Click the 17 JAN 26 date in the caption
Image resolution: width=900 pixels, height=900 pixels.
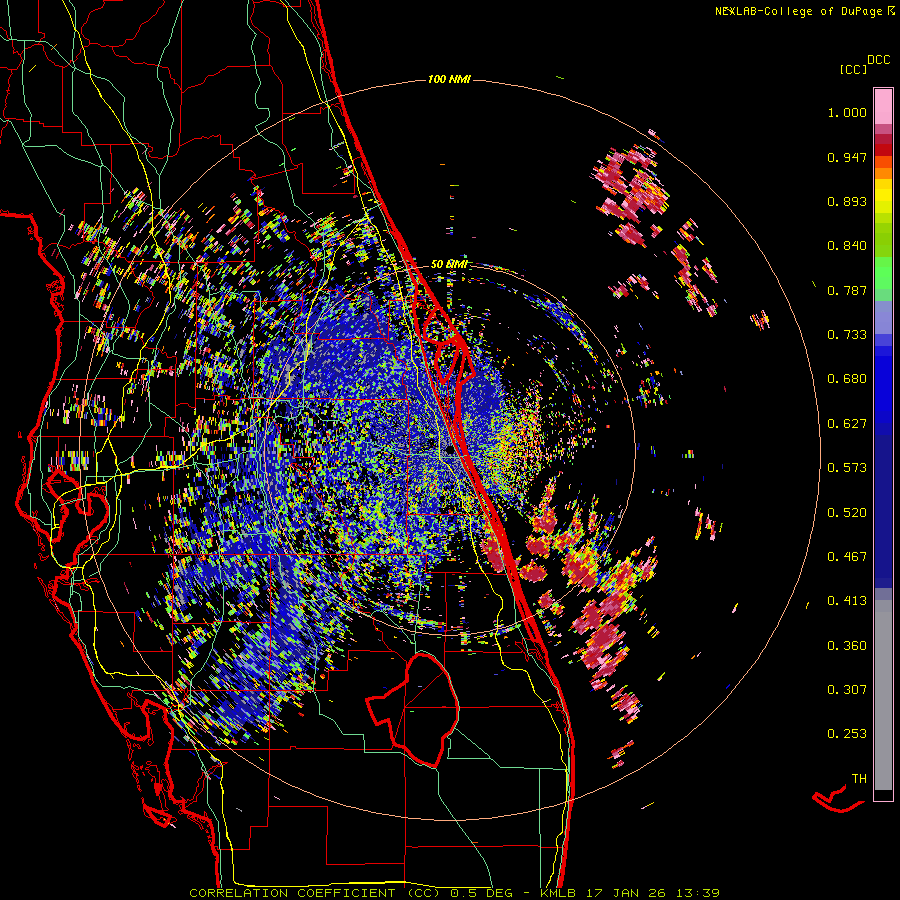pyautogui.click(x=627, y=893)
